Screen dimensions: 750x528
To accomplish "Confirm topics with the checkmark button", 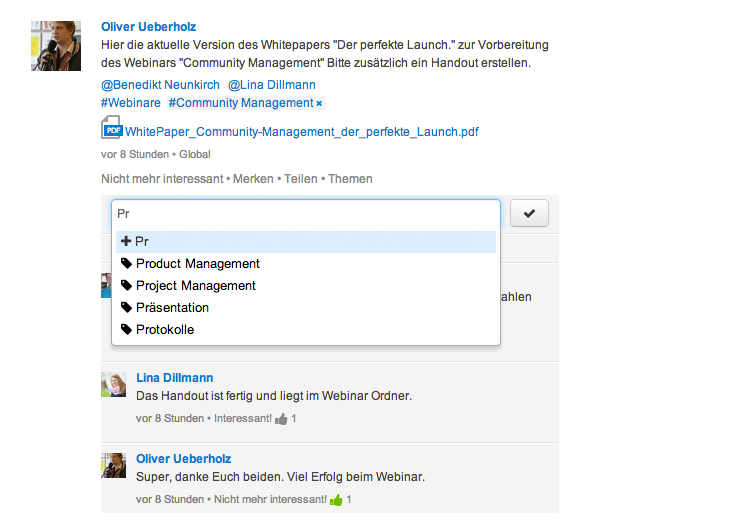I will 529,213.
